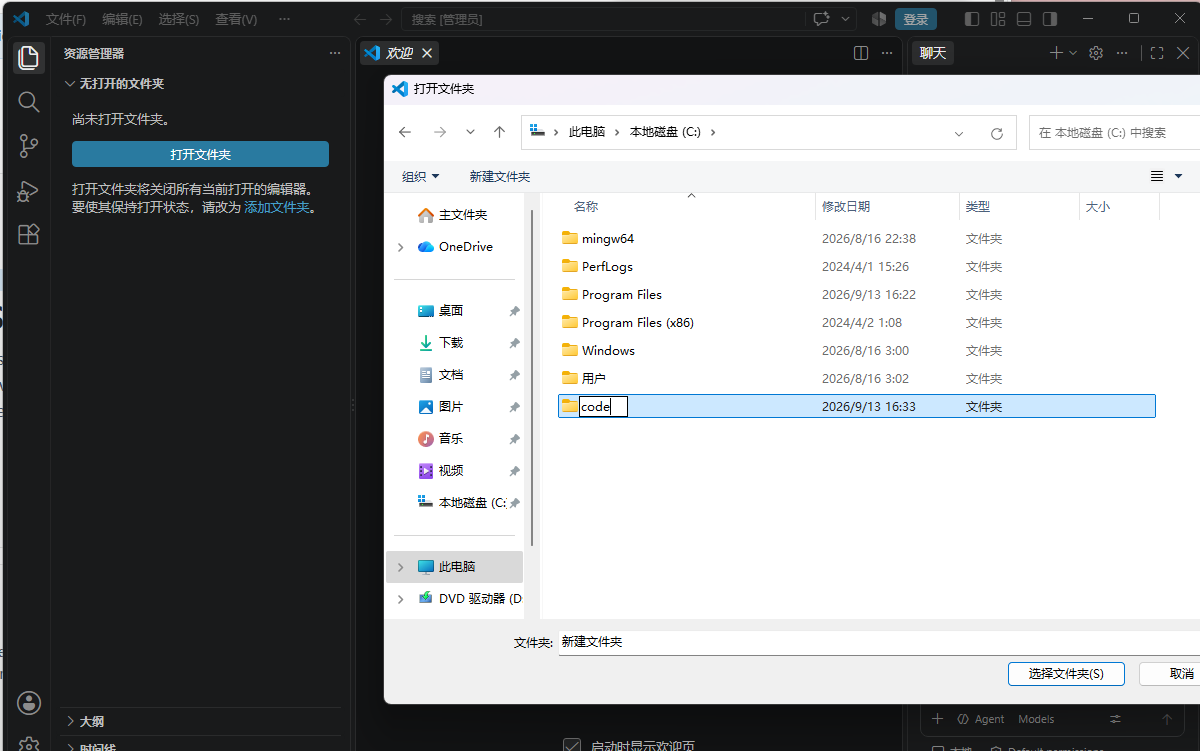The height and width of the screenshot is (751, 1200).
Task: Expand OneDrive in the navigation pane
Action: pos(401,247)
